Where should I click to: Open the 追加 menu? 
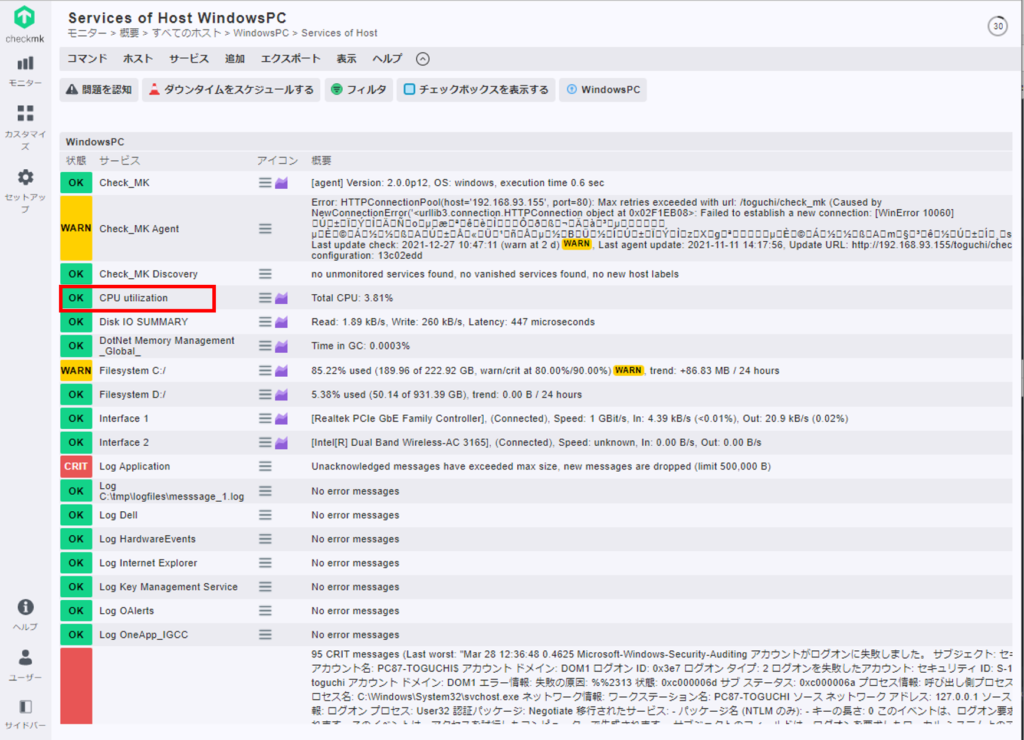coord(234,59)
